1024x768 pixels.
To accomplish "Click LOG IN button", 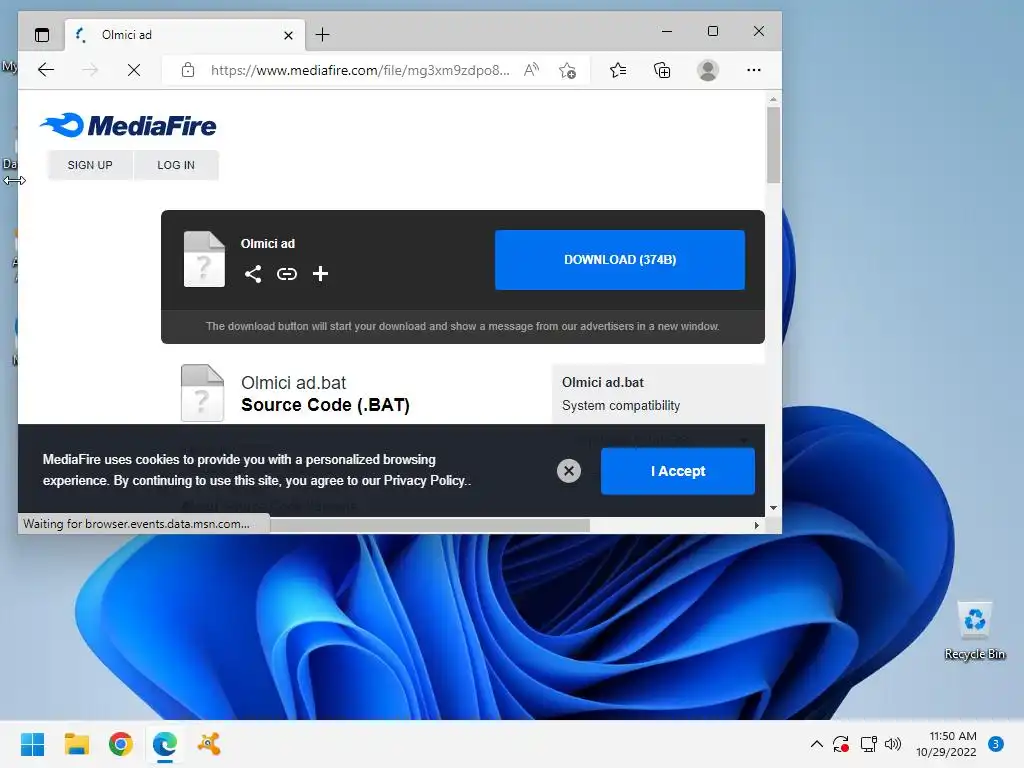I will click(x=176, y=165).
